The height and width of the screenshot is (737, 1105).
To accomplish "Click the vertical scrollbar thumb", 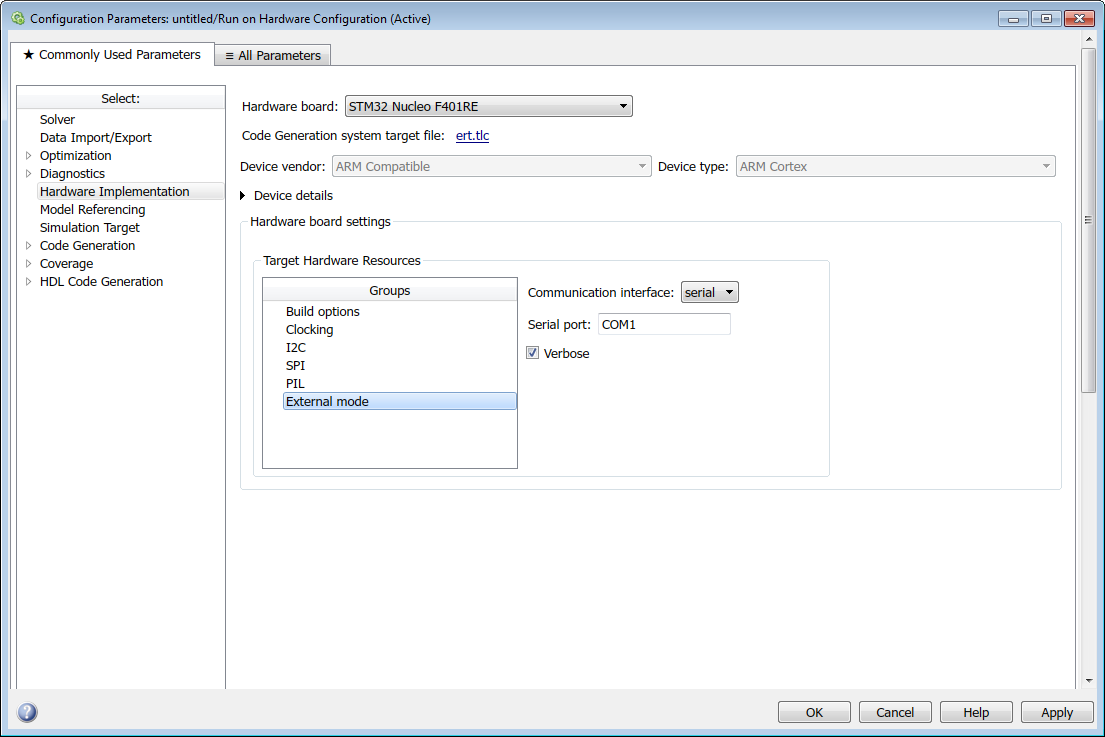I will (1088, 220).
